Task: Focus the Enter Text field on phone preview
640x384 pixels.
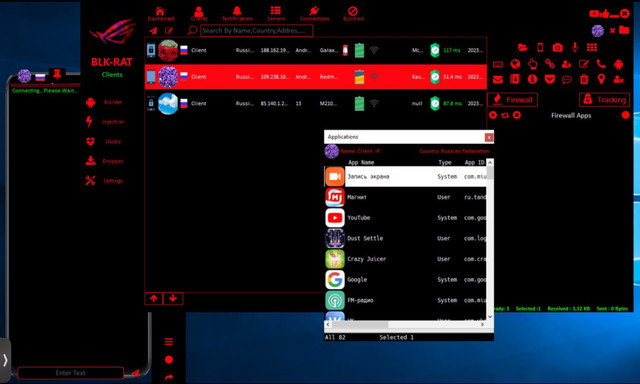Action: [x=71, y=373]
